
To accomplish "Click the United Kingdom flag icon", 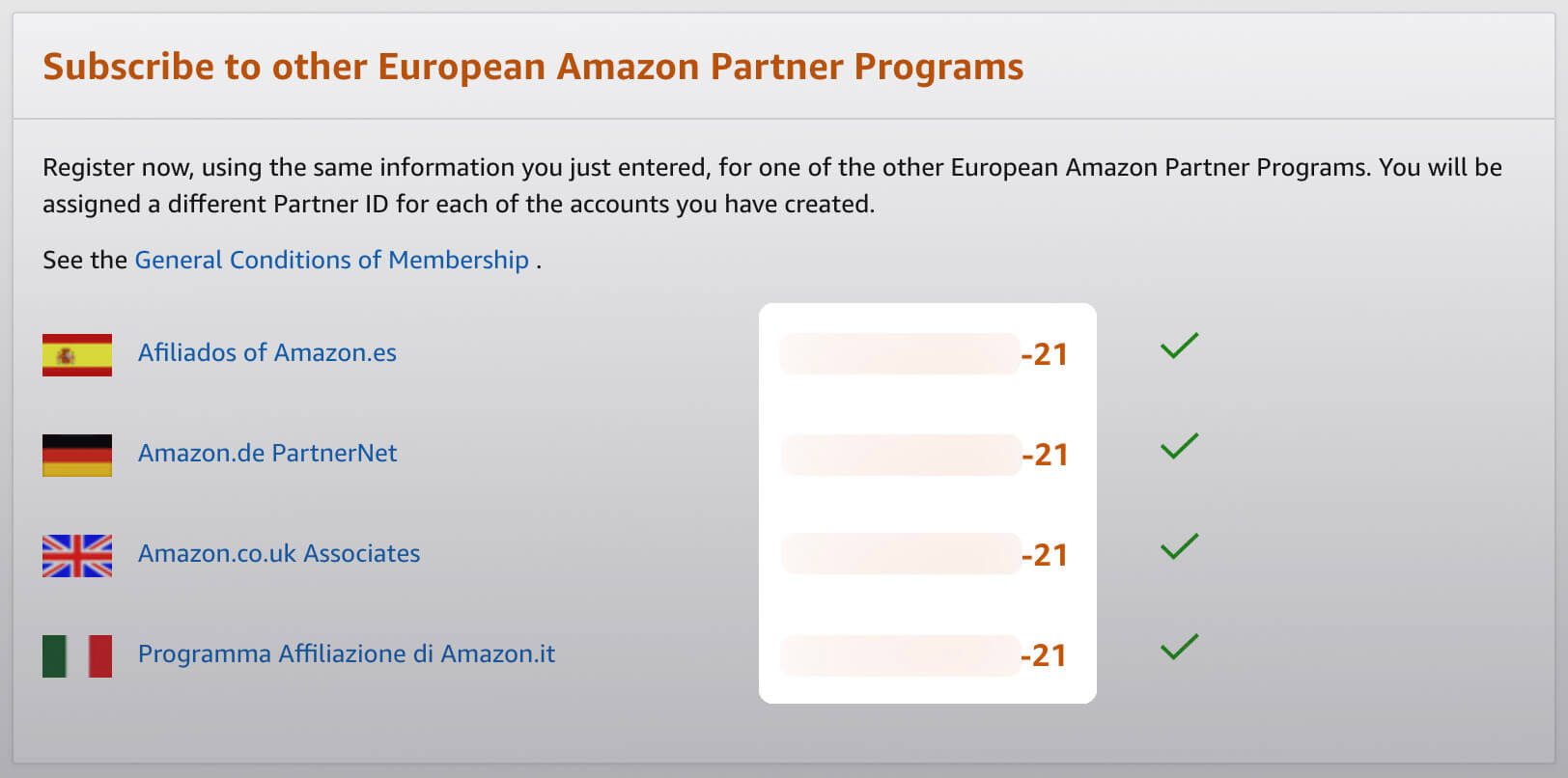I will point(77,555).
